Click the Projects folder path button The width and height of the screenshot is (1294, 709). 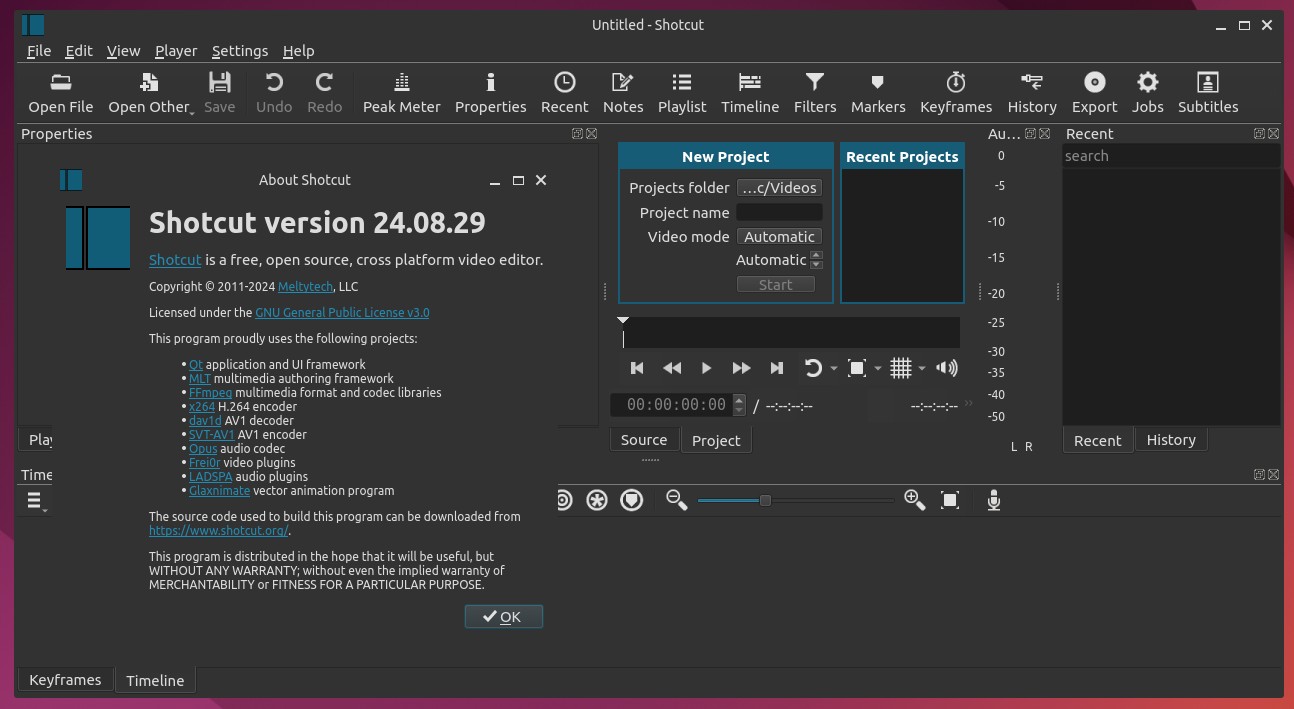[779, 188]
